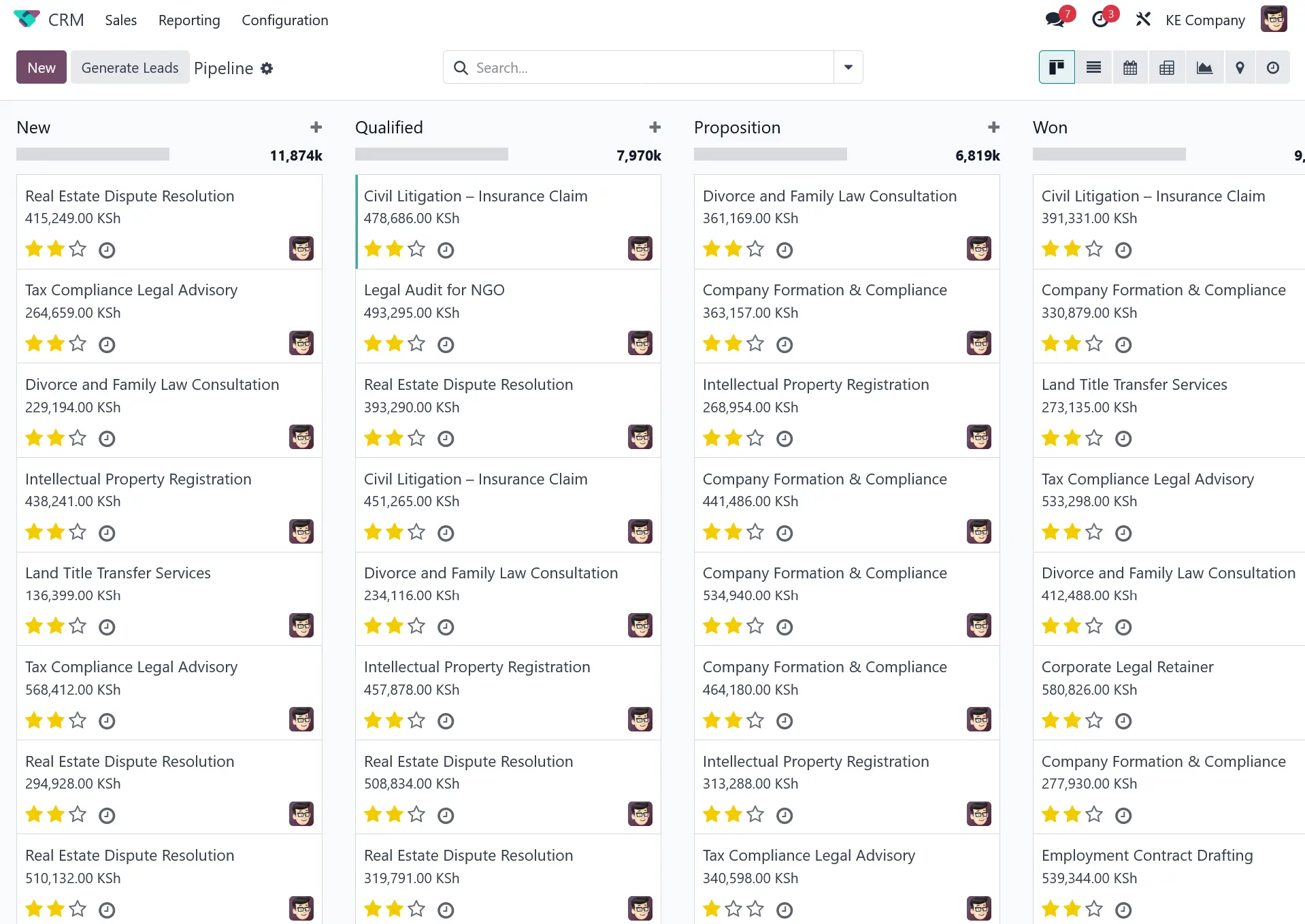Add a quick lead in New column
Screen dimensions: 1305x924
coord(316,127)
